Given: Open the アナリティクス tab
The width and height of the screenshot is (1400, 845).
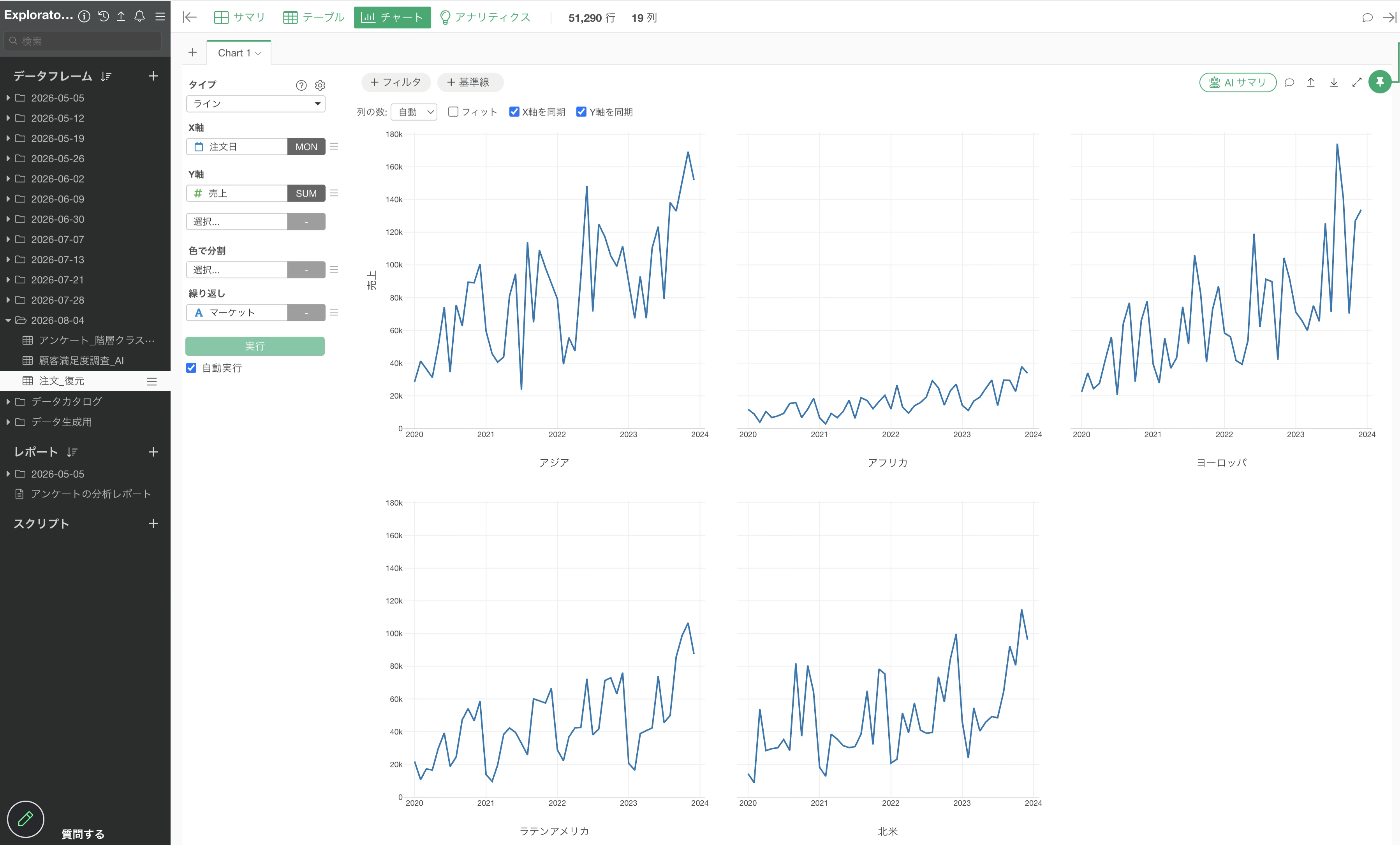Looking at the screenshot, I should pos(485,18).
